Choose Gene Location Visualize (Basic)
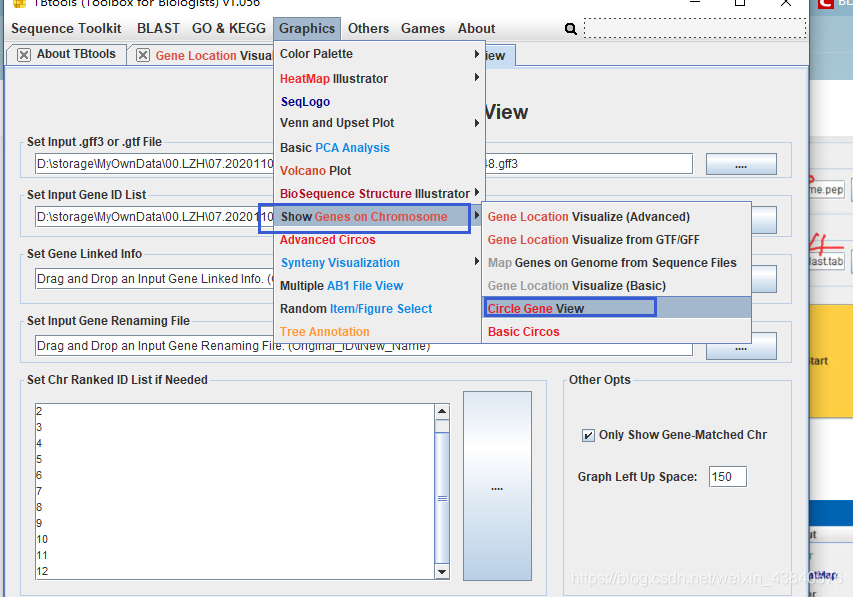Image resolution: width=853 pixels, height=597 pixels. [616, 286]
